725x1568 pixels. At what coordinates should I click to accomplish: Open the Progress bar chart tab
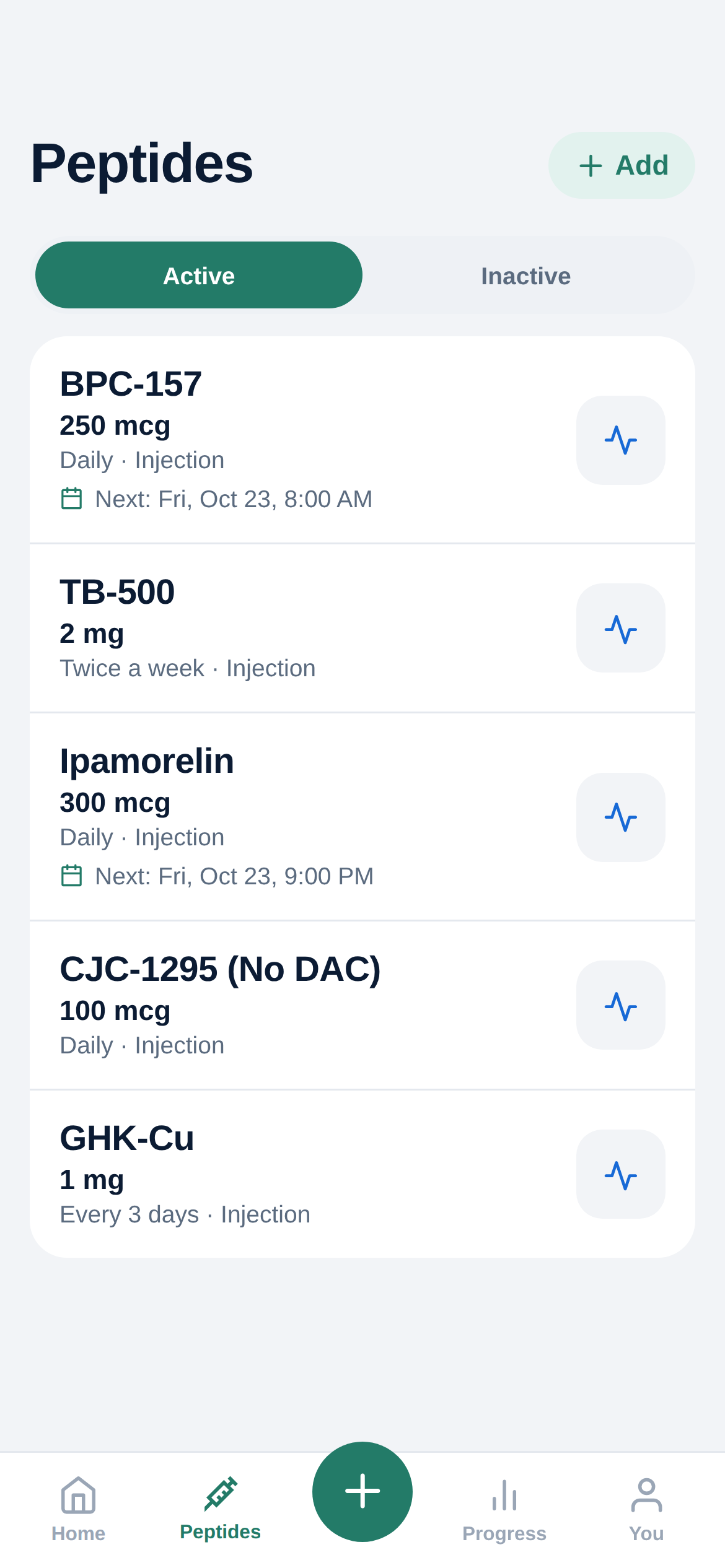(504, 1509)
